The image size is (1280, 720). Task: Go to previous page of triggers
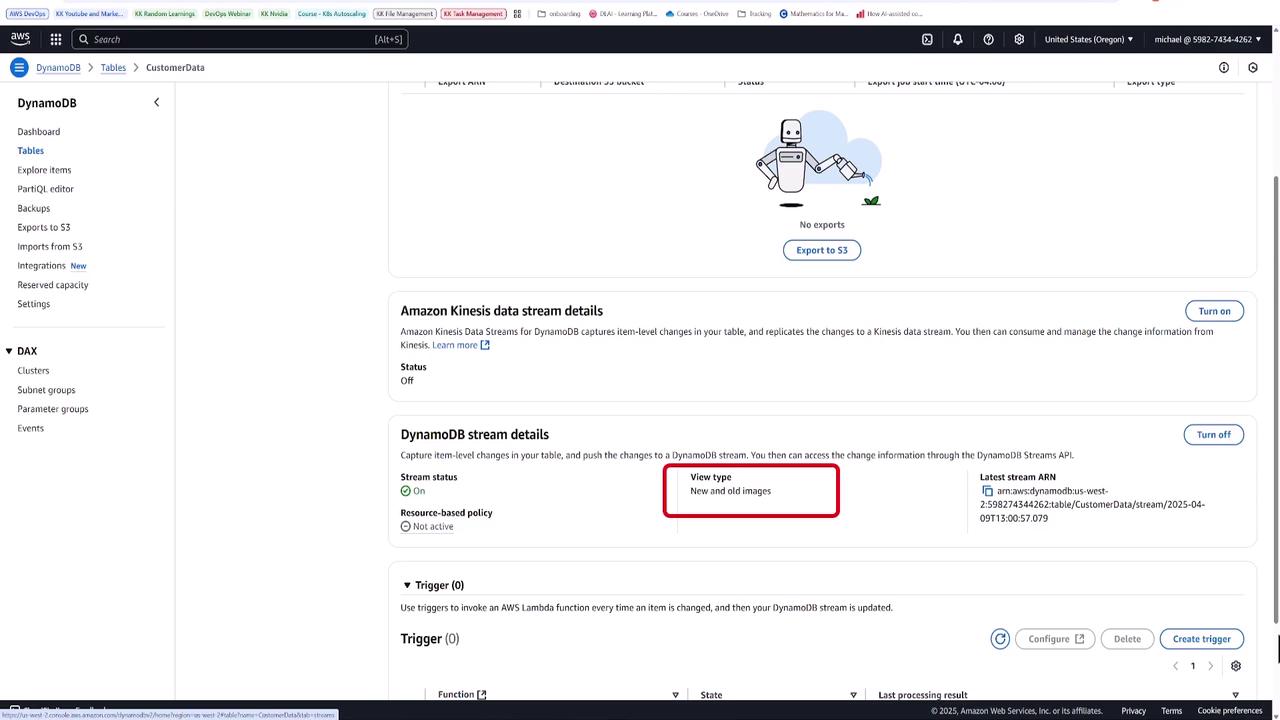coord(1176,666)
